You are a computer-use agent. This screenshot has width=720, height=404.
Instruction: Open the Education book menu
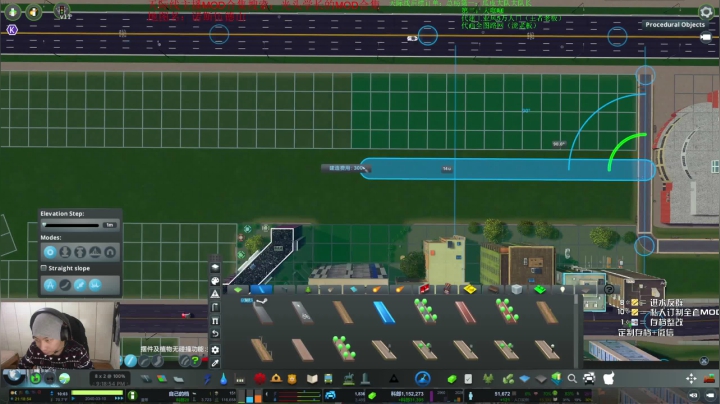click(312, 379)
